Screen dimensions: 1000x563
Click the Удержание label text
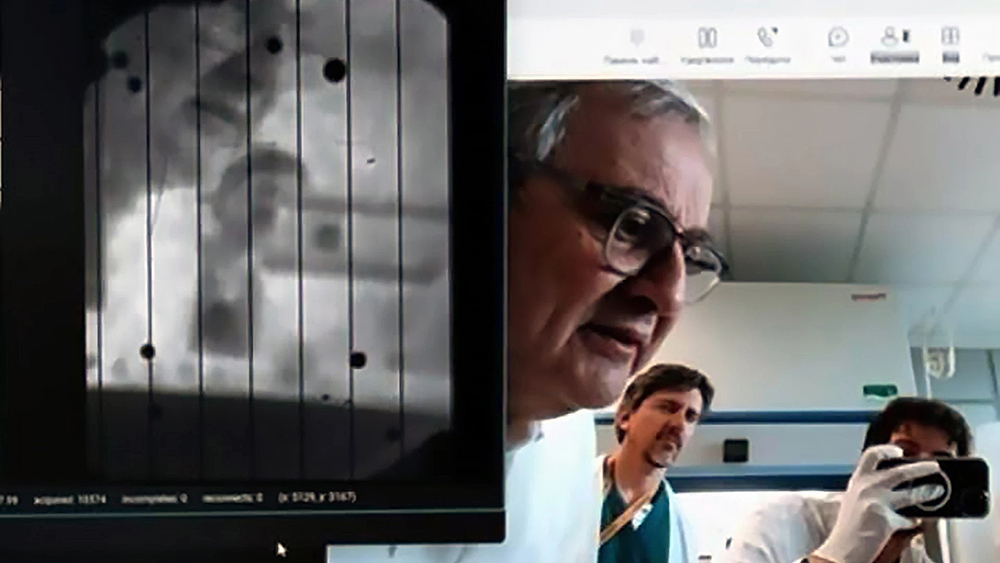point(707,60)
